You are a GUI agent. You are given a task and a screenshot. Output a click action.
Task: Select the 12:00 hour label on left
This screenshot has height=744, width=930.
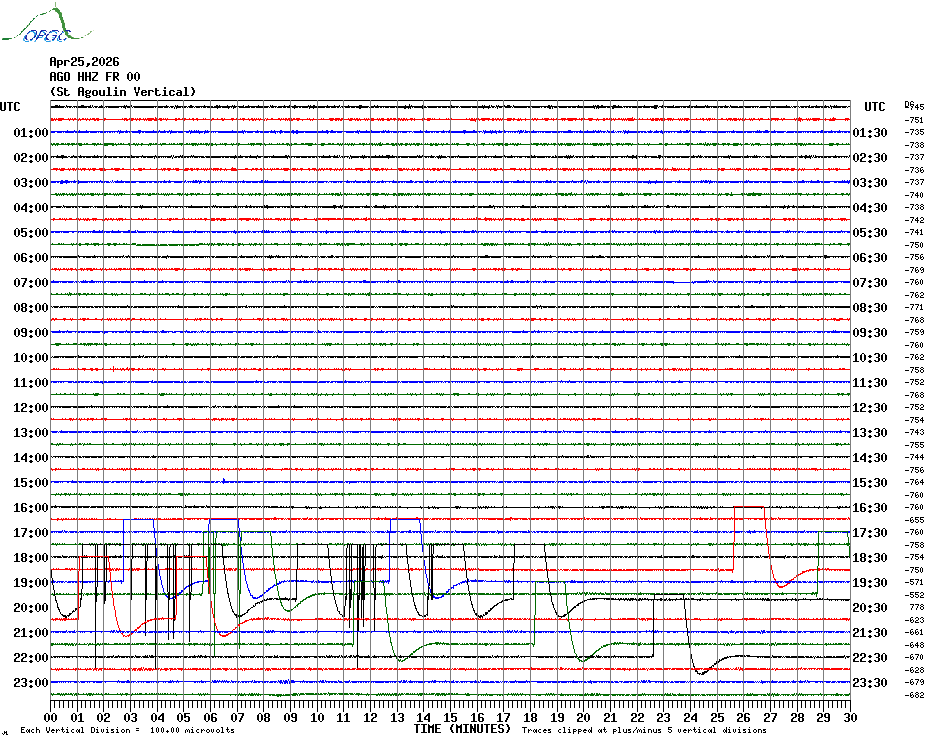point(31,408)
